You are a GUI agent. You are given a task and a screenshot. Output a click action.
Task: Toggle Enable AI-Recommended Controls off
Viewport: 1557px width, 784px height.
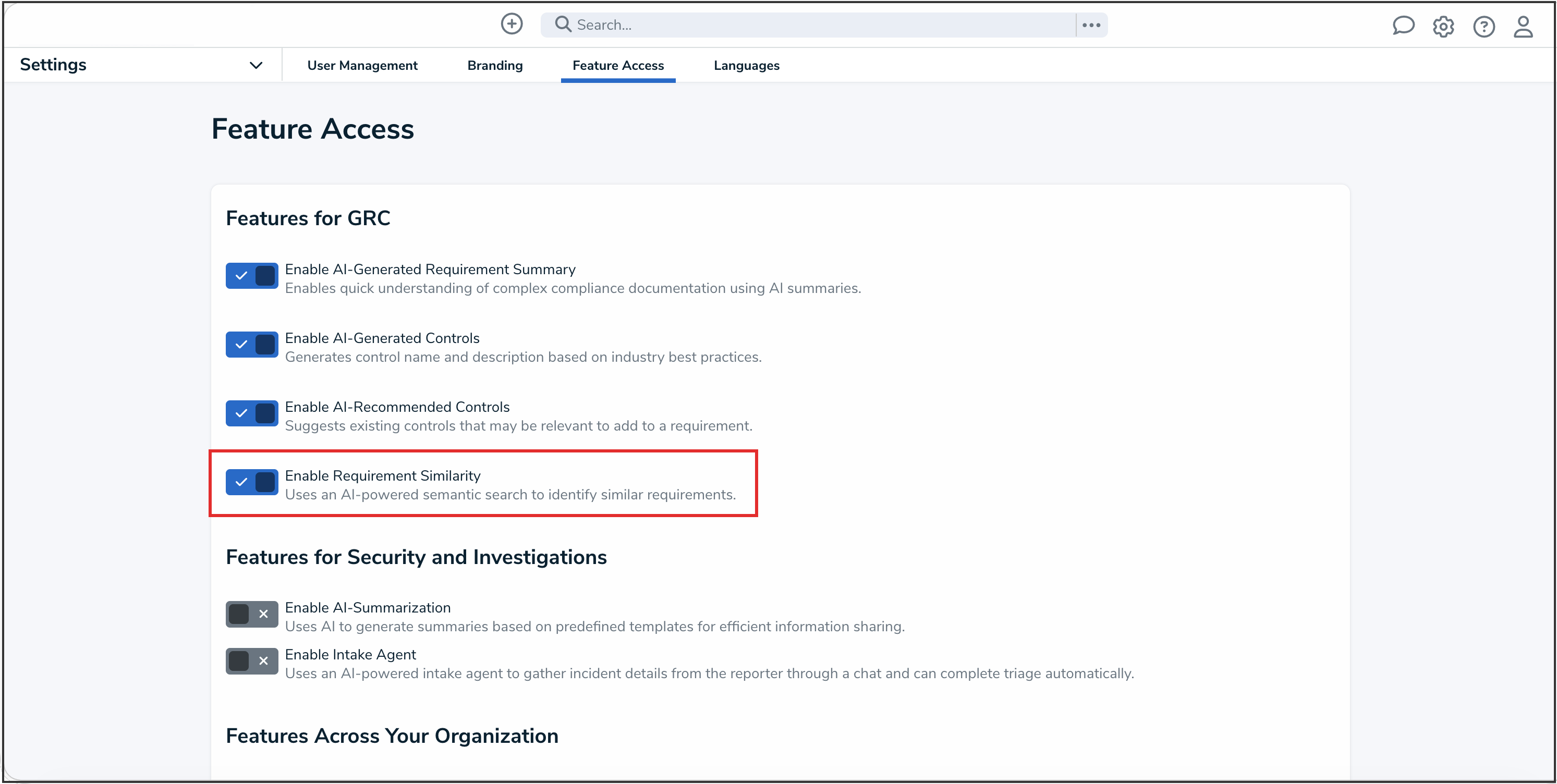[x=251, y=413]
